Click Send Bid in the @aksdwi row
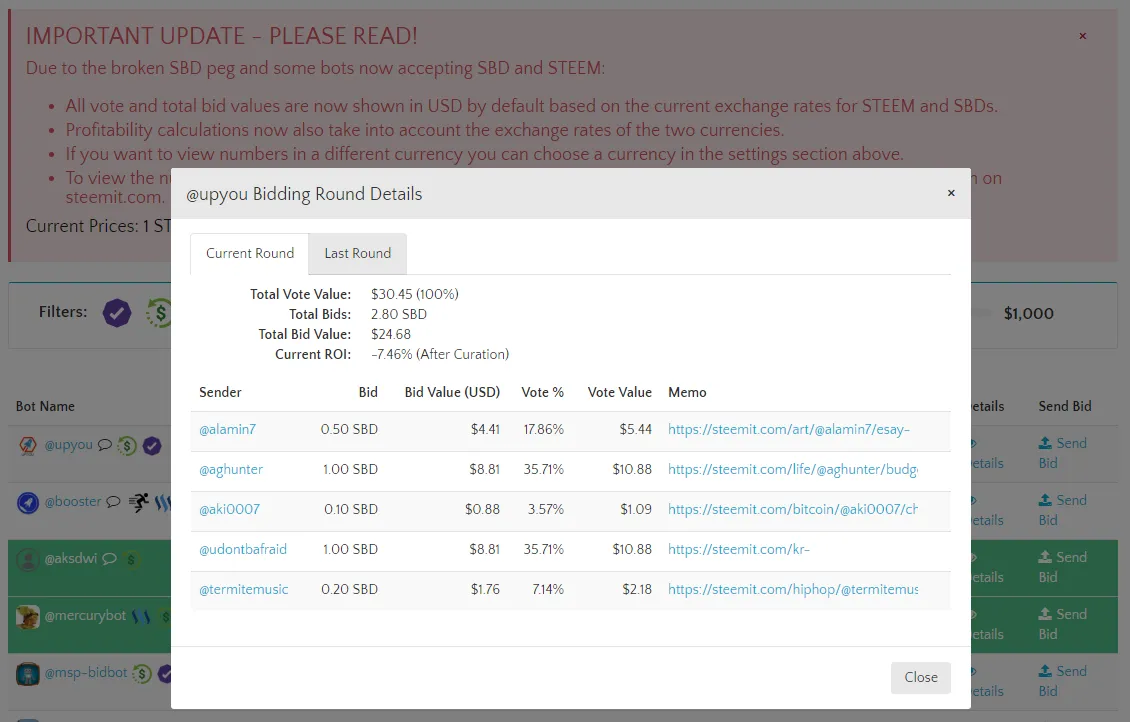Screen dimensions: 1130x722 point(1062,567)
